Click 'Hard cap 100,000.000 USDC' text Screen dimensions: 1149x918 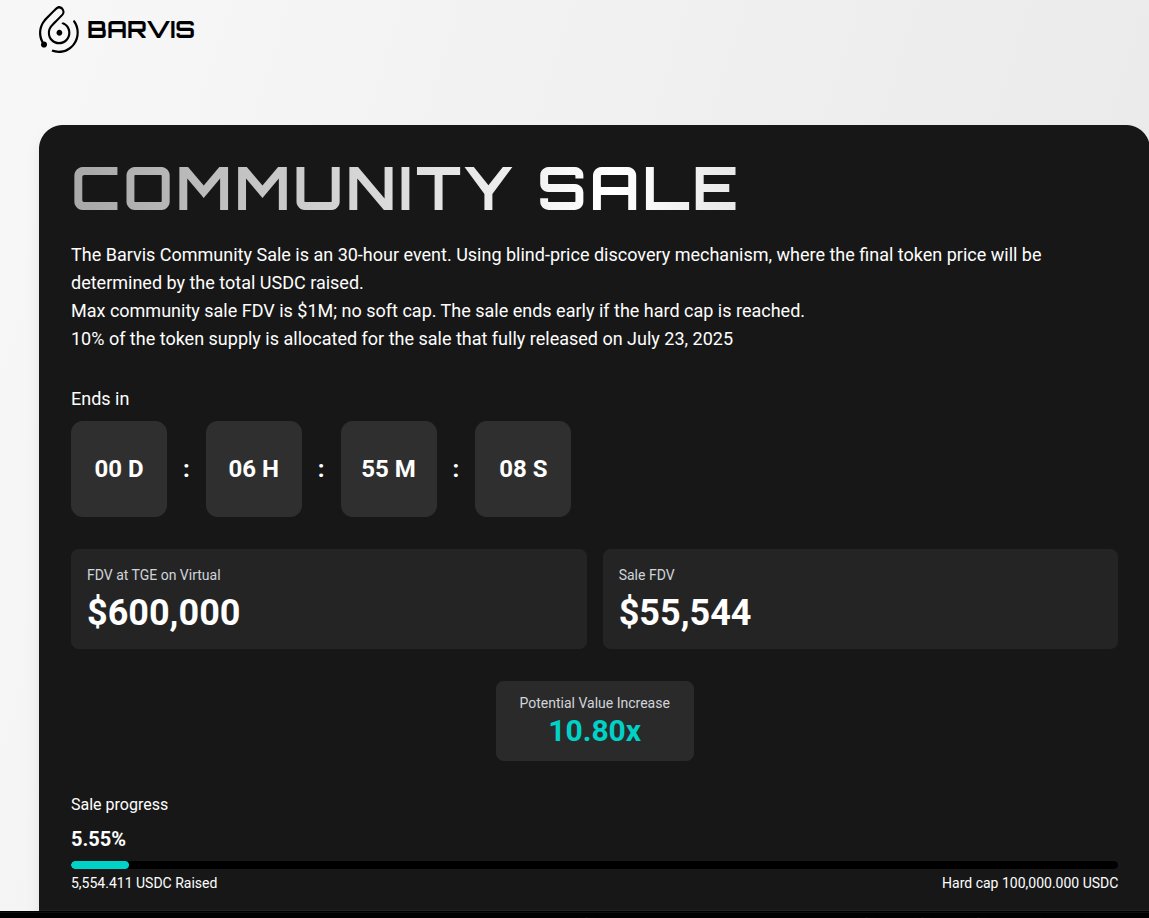[1030, 883]
